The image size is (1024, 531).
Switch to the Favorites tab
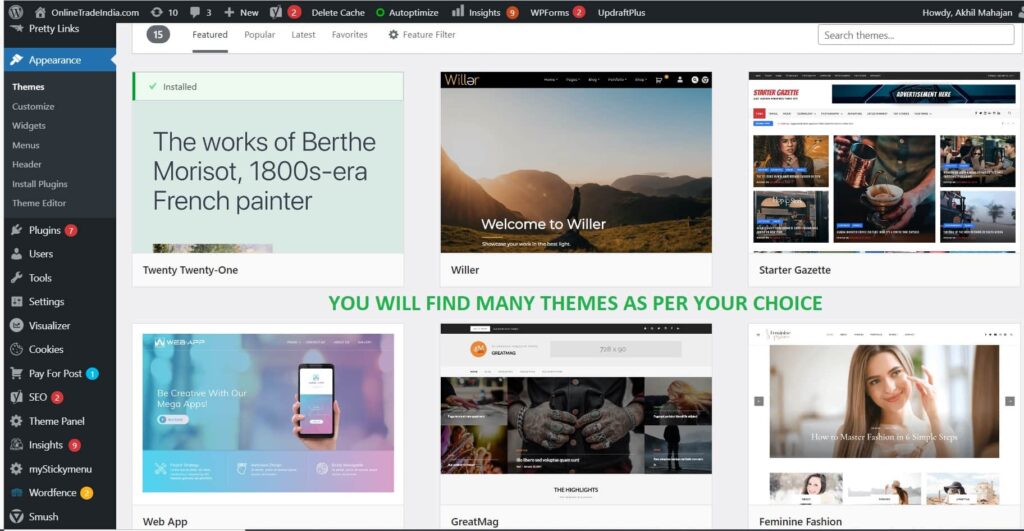point(349,35)
